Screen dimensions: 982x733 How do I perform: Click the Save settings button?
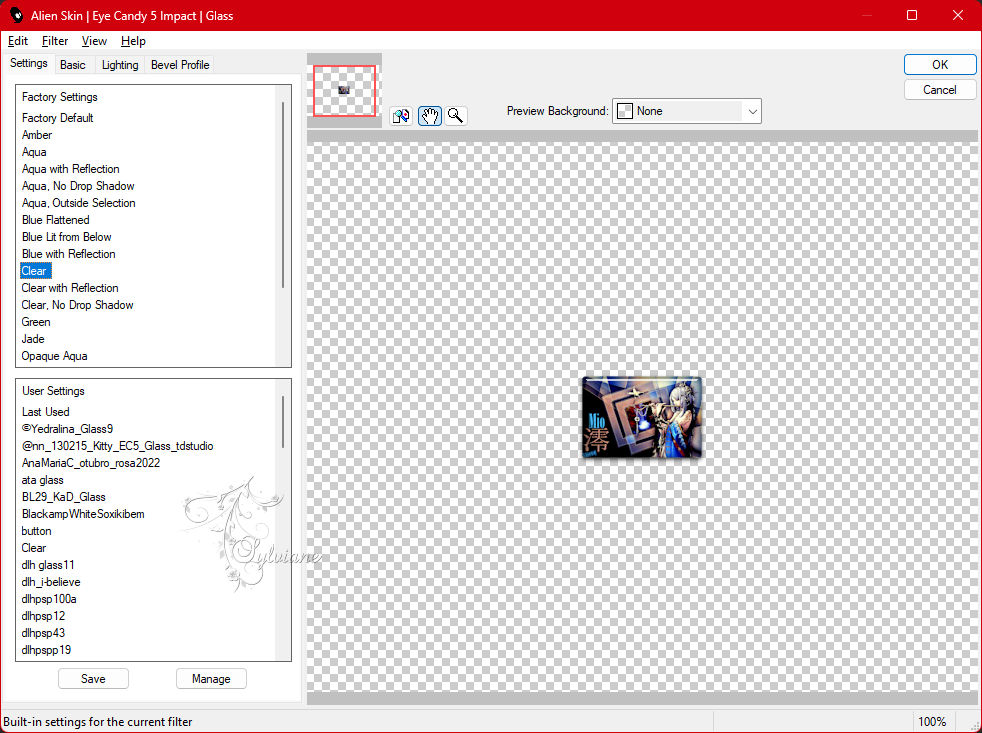pos(93,678)
